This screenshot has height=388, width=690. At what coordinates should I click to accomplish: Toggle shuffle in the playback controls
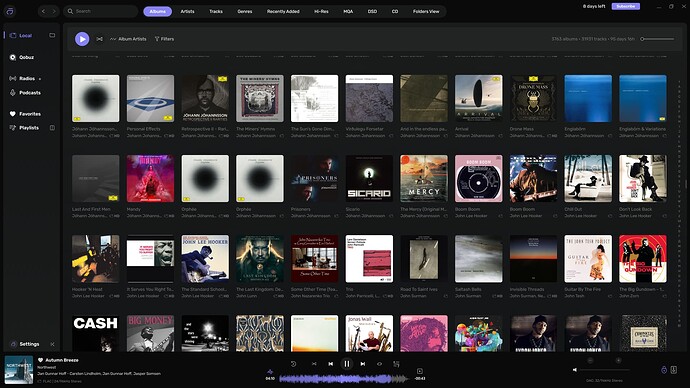coord(314,364)
